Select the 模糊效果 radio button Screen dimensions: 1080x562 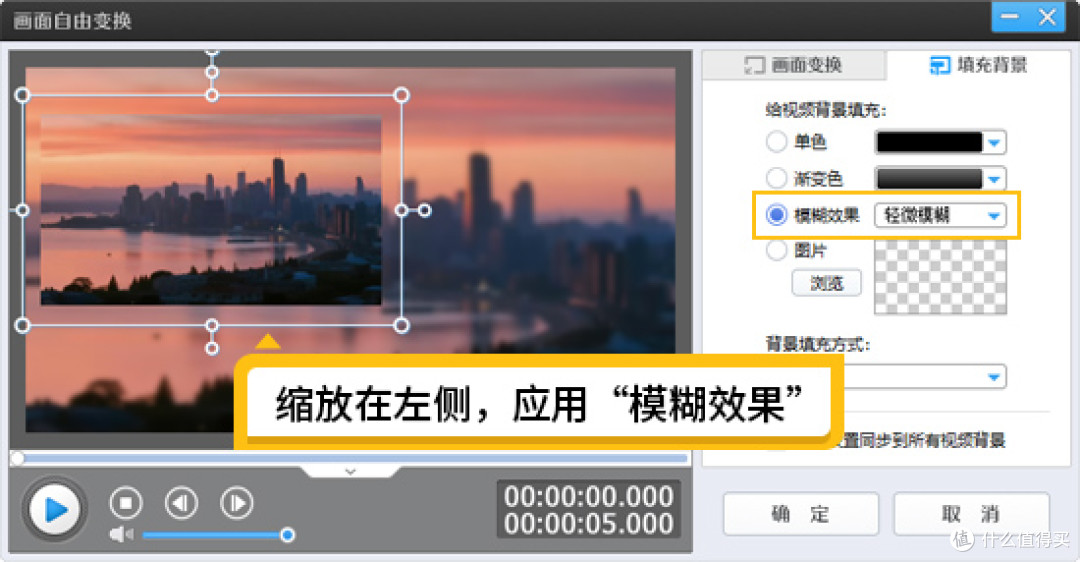tap(776, 215)
